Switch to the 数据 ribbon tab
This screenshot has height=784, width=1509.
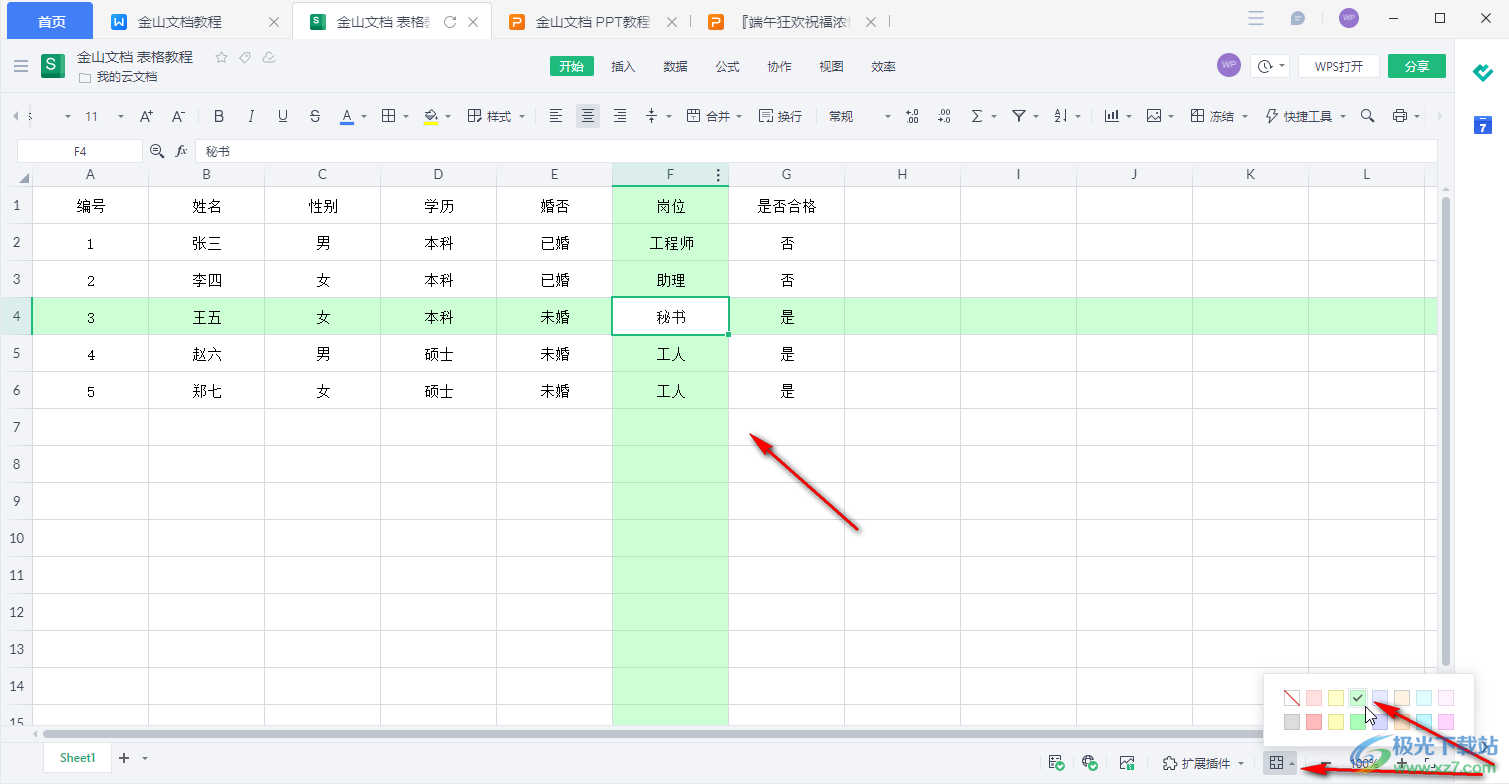click(675, 66)
